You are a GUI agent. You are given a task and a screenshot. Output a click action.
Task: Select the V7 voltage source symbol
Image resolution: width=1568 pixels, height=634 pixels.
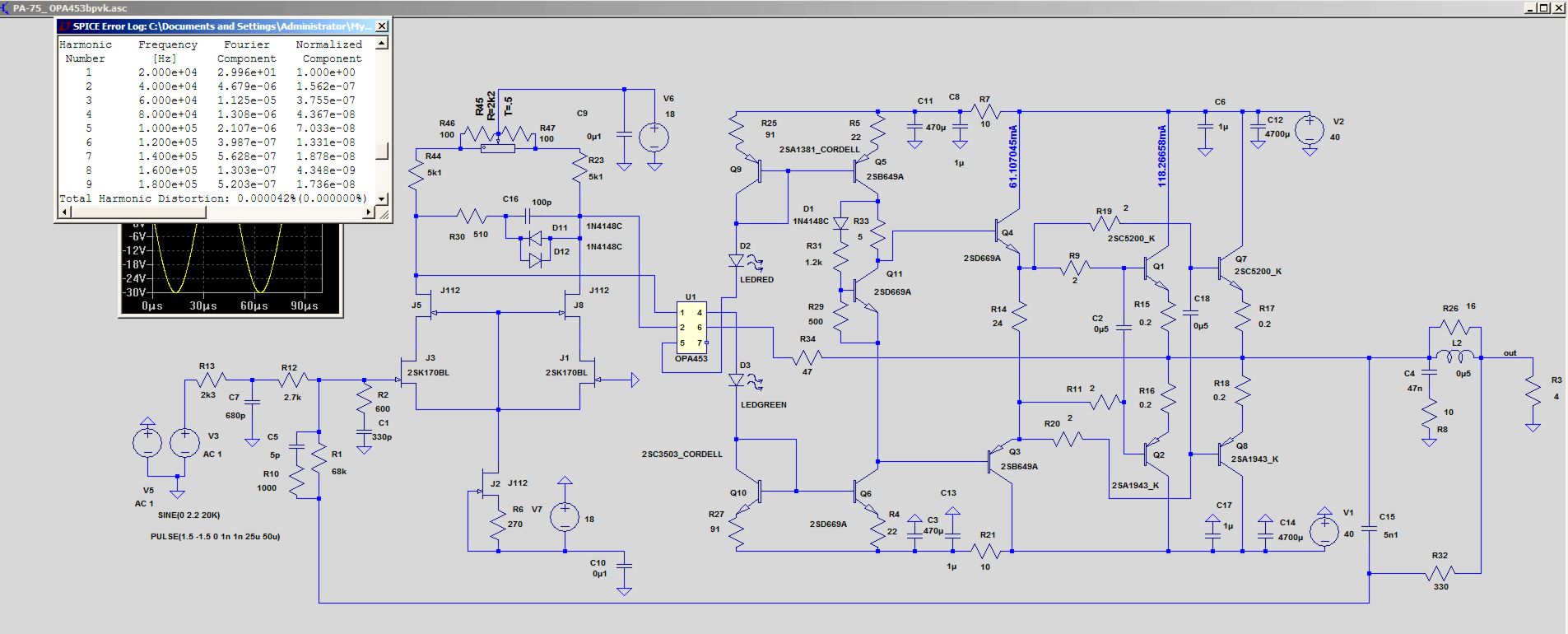click(x=565, y=517)
